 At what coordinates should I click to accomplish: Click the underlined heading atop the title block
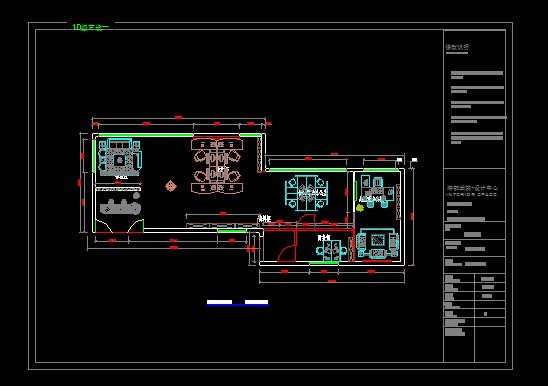(457, 48)
